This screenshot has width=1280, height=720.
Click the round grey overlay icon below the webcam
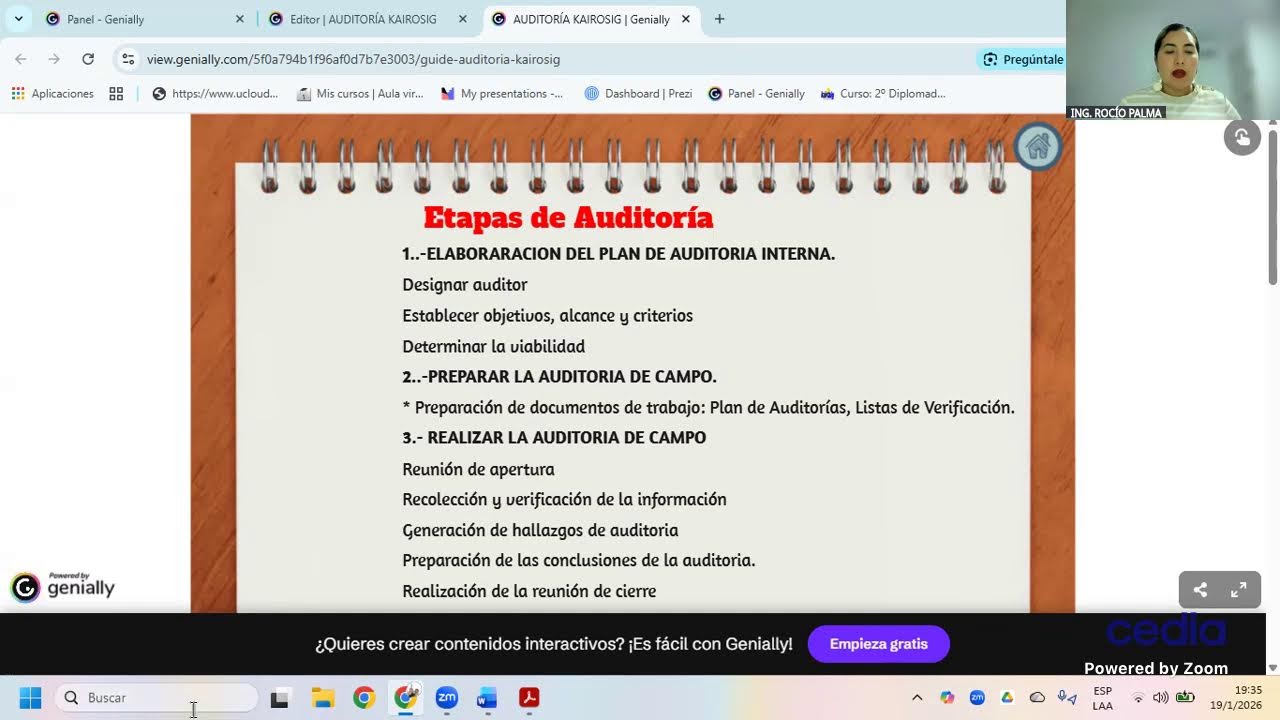tap(1242, 137)
